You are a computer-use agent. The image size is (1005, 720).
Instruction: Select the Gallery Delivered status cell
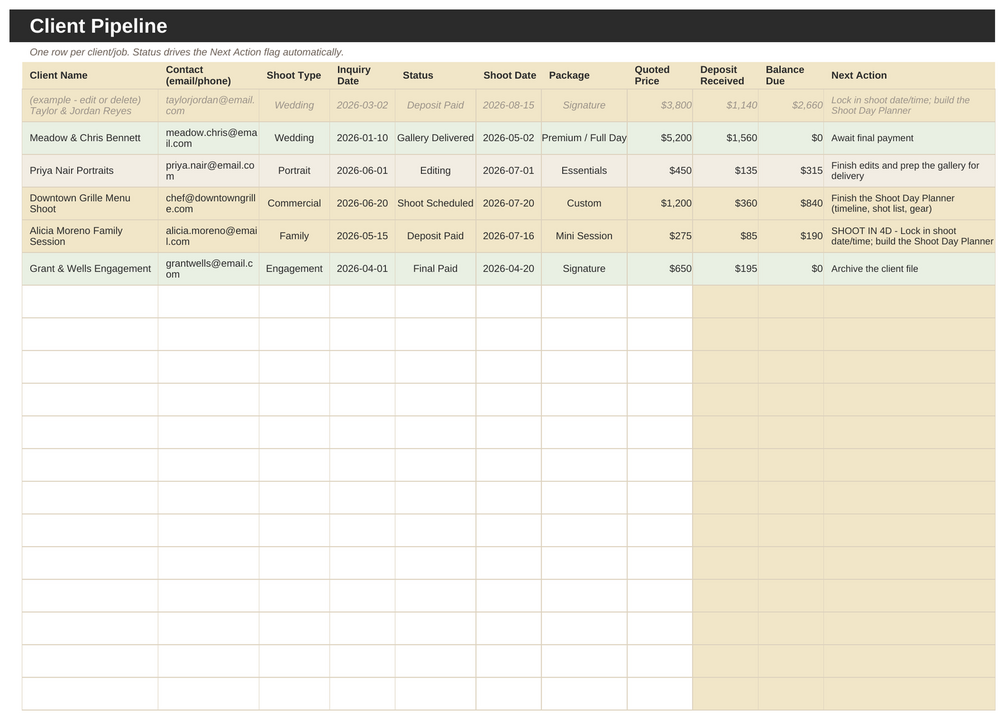click(x=435, y=138)
